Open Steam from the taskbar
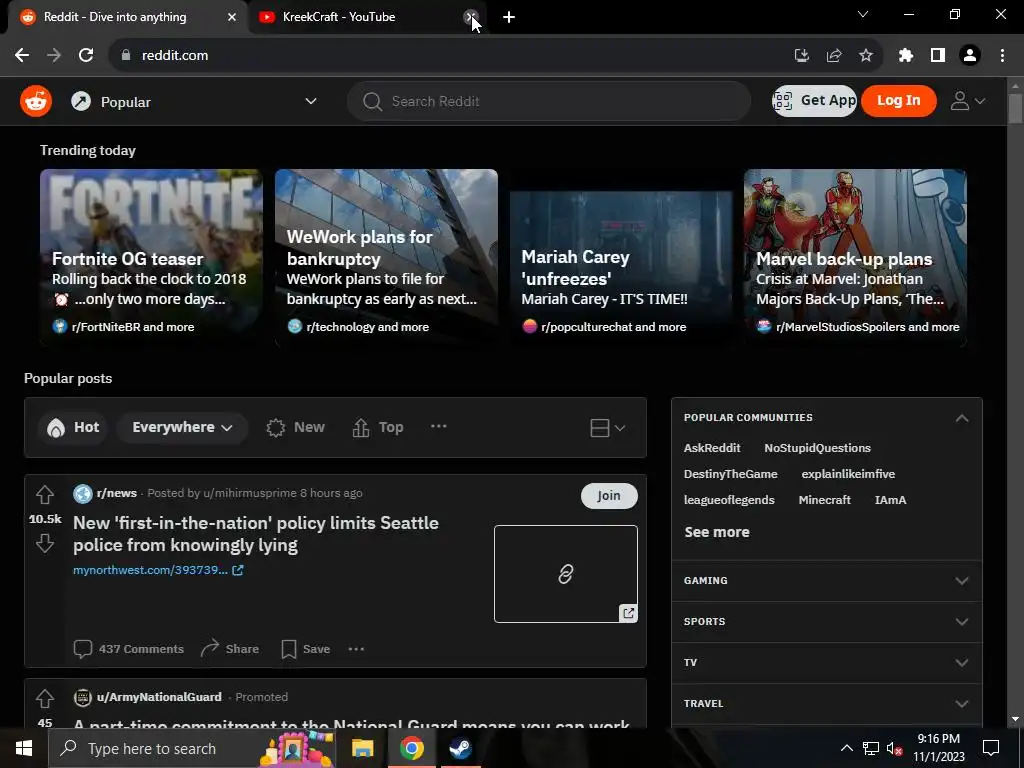The width and height of the screenshot is (1024, 768). pyautogui.click(x=460, y=748)
